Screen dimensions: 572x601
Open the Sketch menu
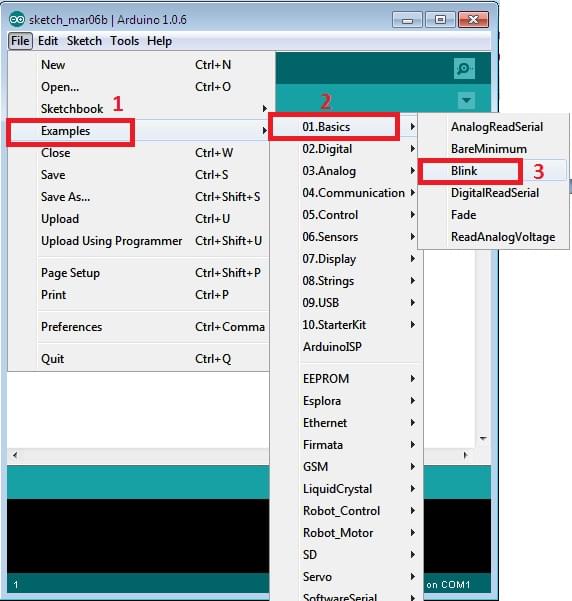point(84,41)
